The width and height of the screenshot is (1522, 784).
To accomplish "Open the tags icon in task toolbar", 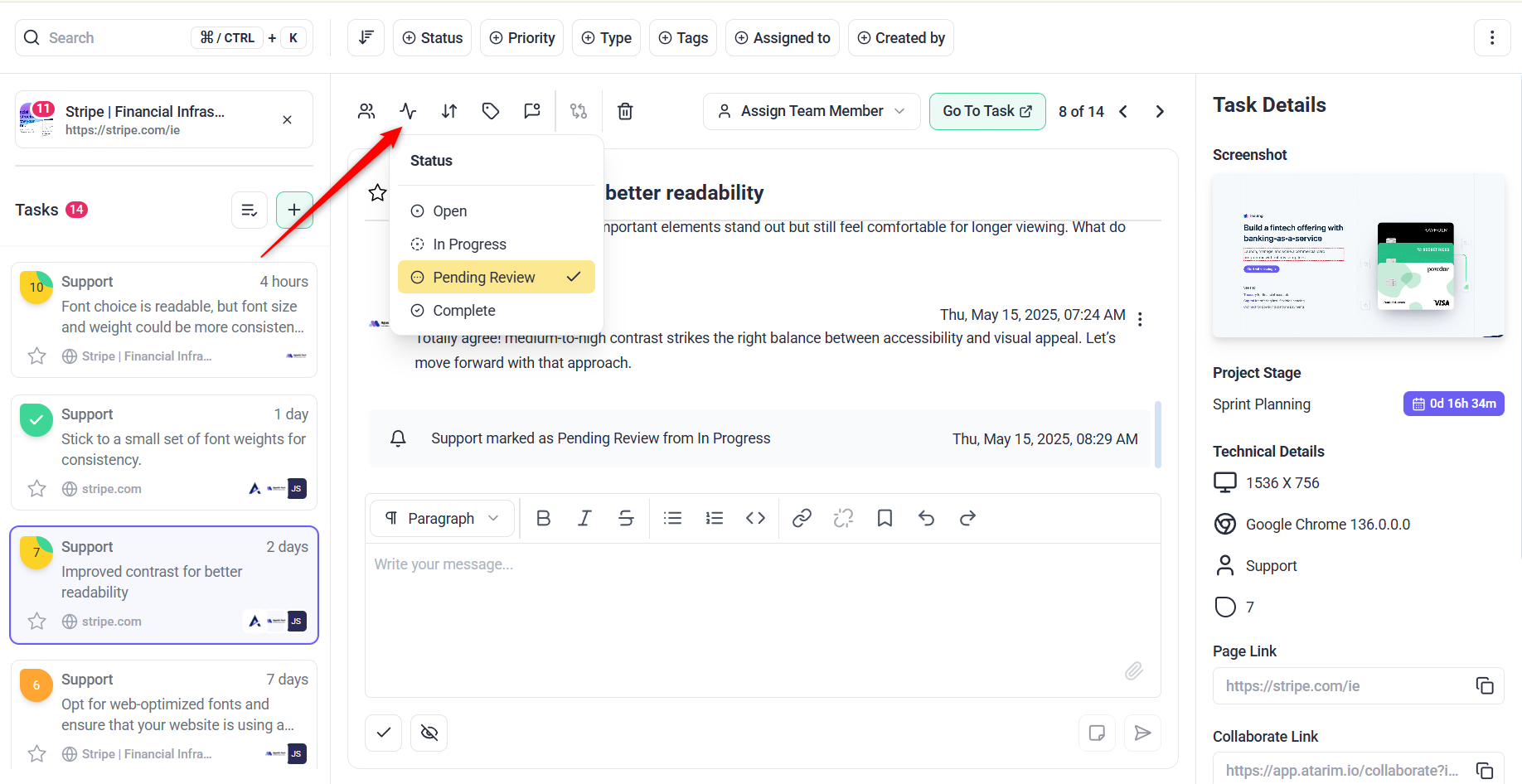I will (x=491, y=111).
